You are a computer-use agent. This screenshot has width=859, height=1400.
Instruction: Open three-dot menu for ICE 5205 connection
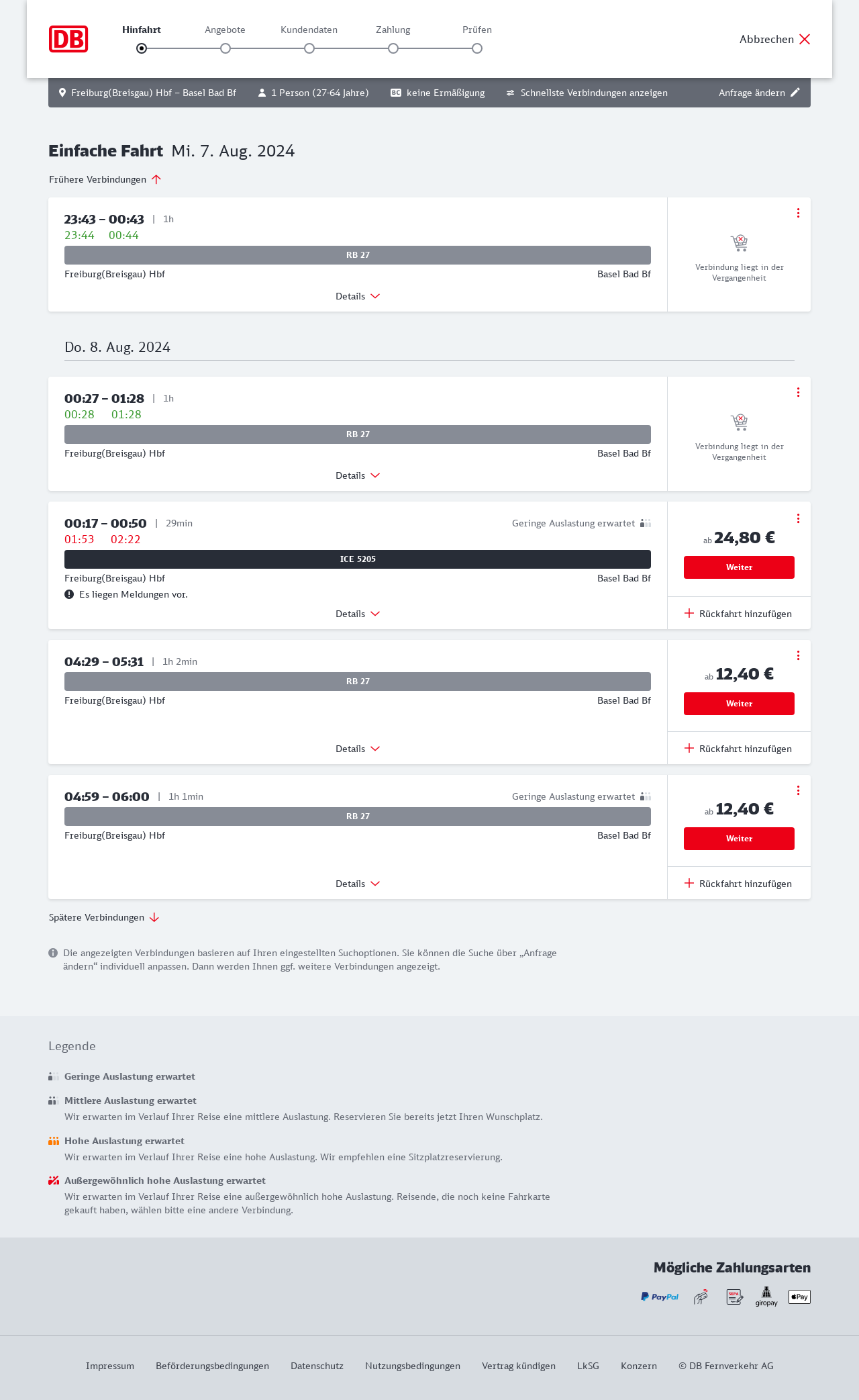[x=798, y=518]
